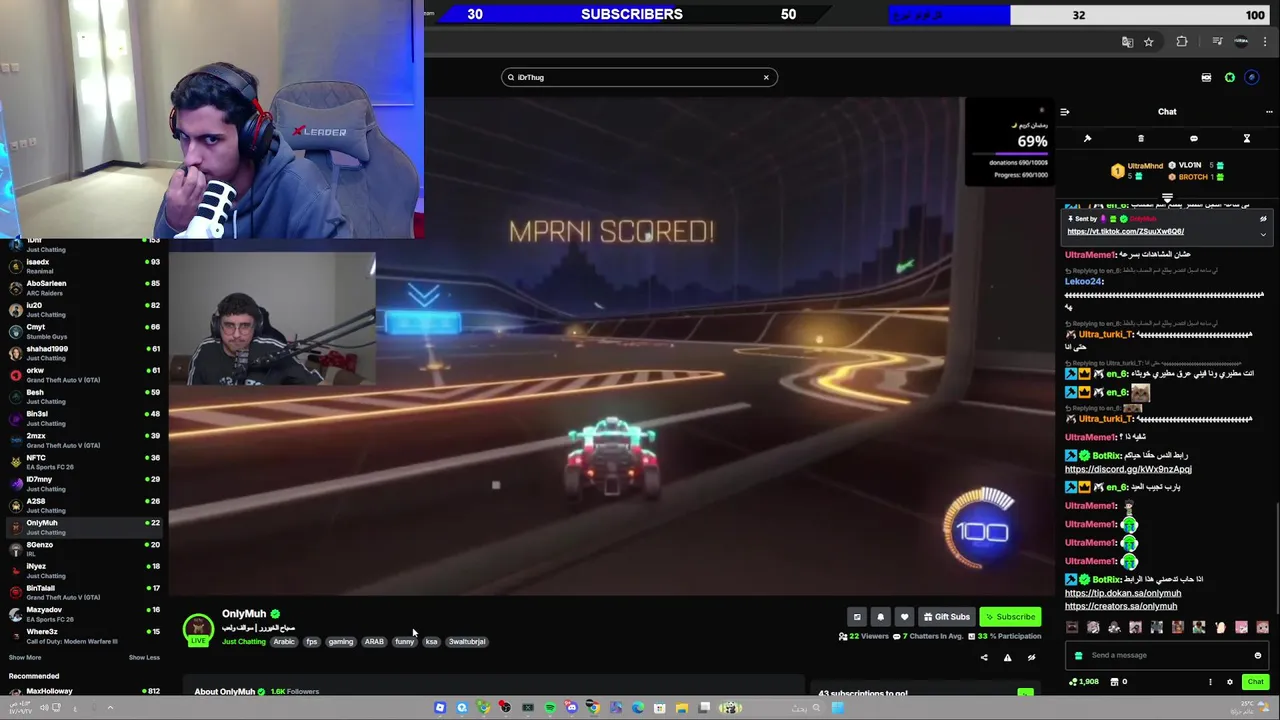Click the inbox icon at the top right

click(1206, 77)
